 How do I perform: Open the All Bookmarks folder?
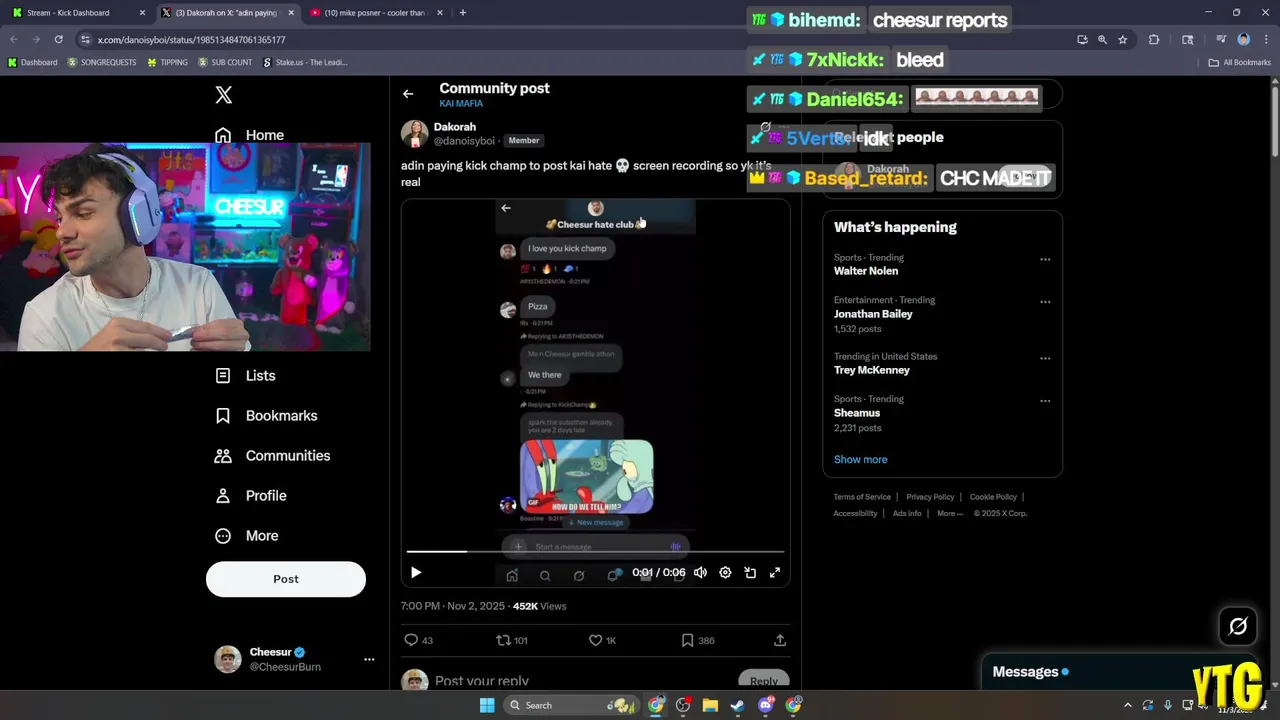pos(1240,62)
